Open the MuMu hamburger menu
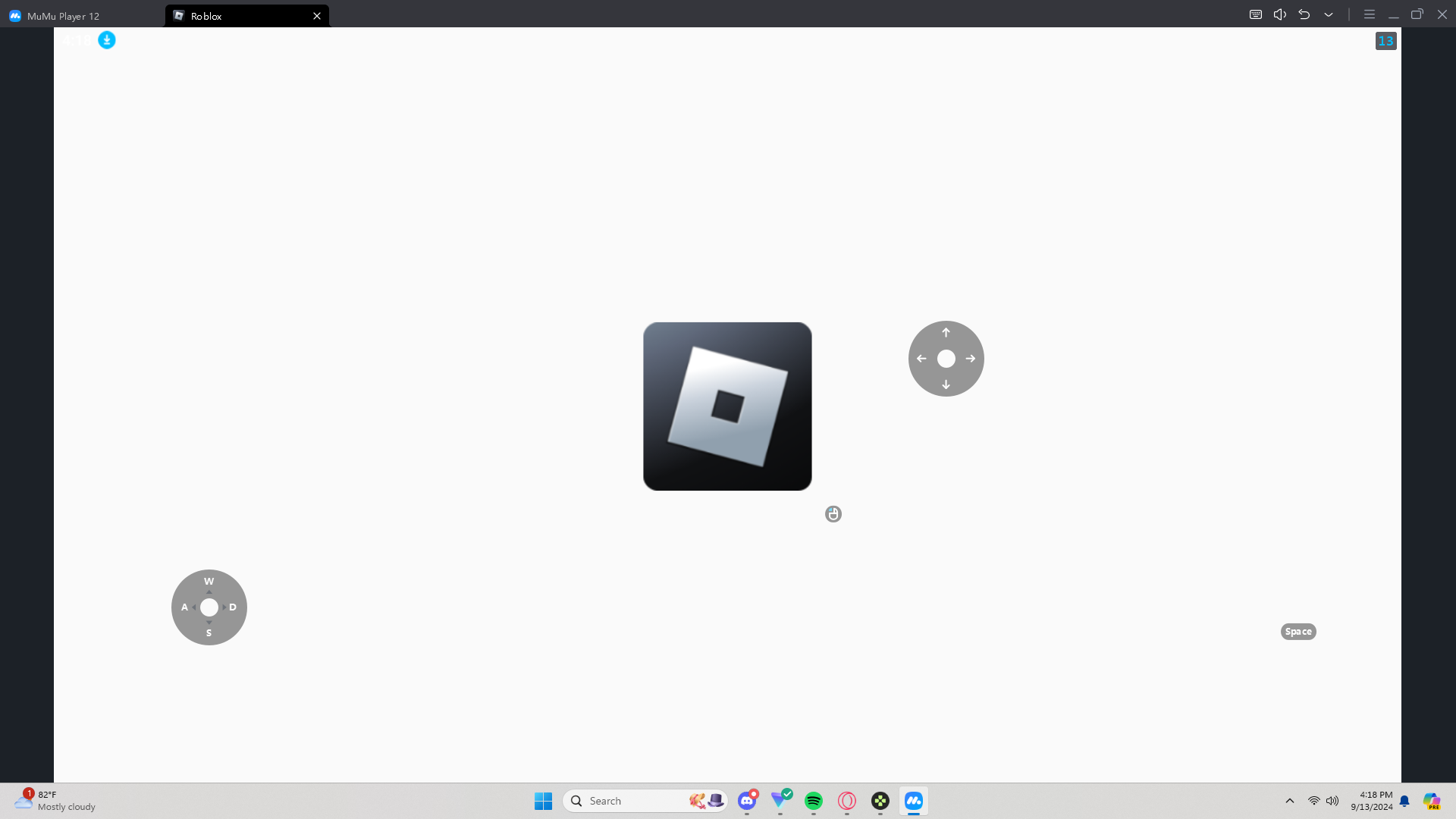 [1370, 14]
